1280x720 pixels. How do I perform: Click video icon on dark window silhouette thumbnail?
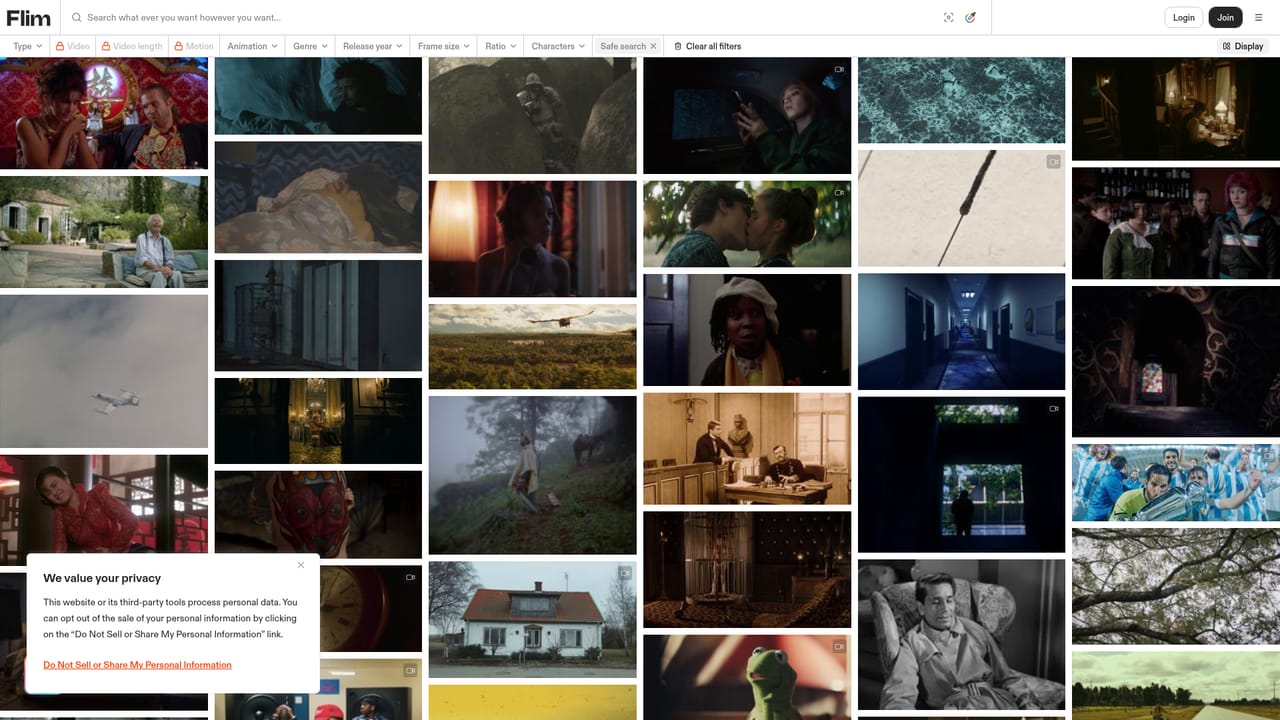pyautogui.click(x=1053, y=409)
